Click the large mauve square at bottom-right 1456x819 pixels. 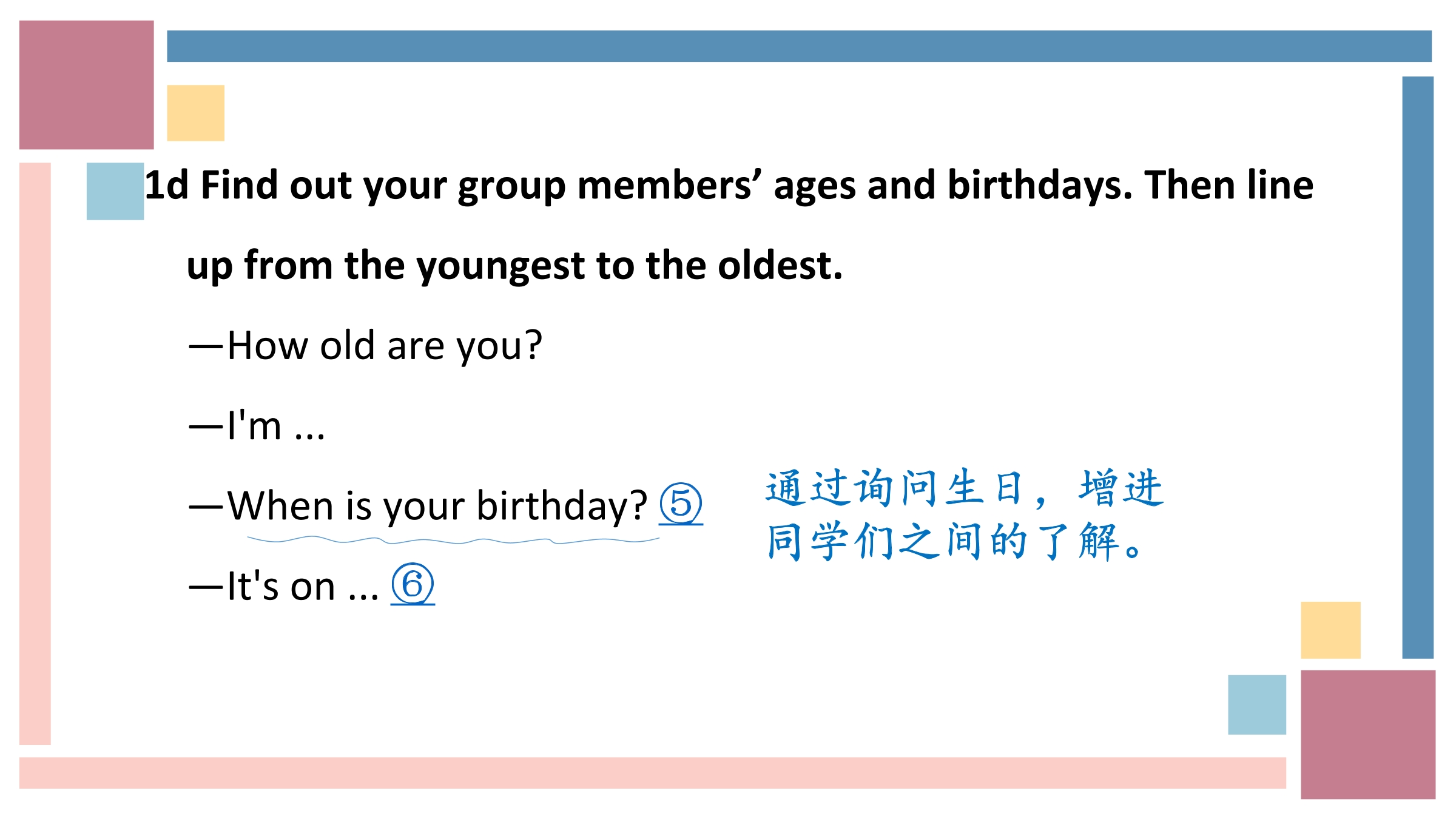[1368, 735]
